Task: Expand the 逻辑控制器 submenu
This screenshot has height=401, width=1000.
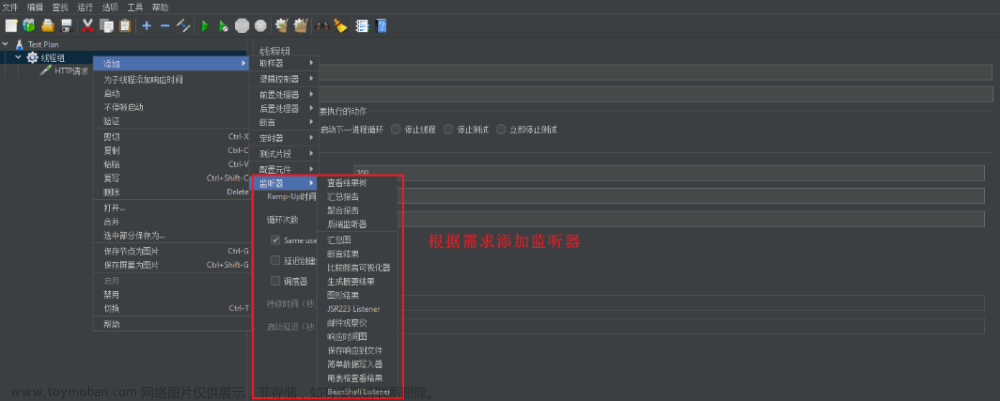Action: click(x=285, y=78)
